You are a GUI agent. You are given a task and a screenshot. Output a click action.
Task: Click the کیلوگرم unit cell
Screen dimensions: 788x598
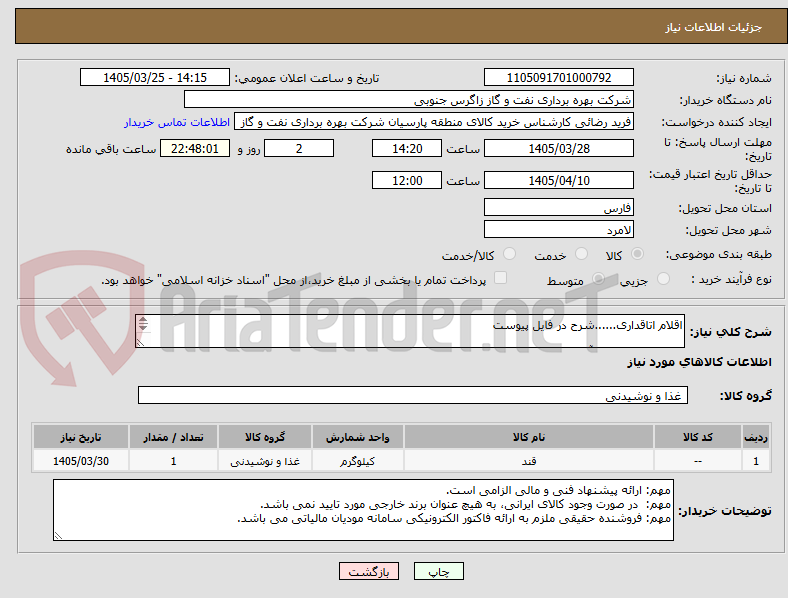click(357, 461)
